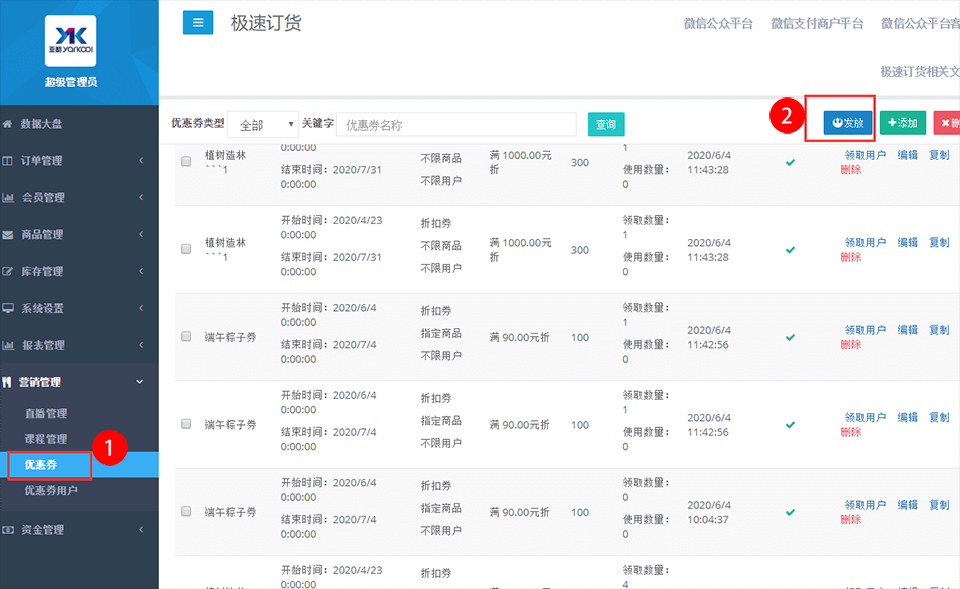
Task: Click green check mark in 10:04:37 row
Action: pos(790,512)
